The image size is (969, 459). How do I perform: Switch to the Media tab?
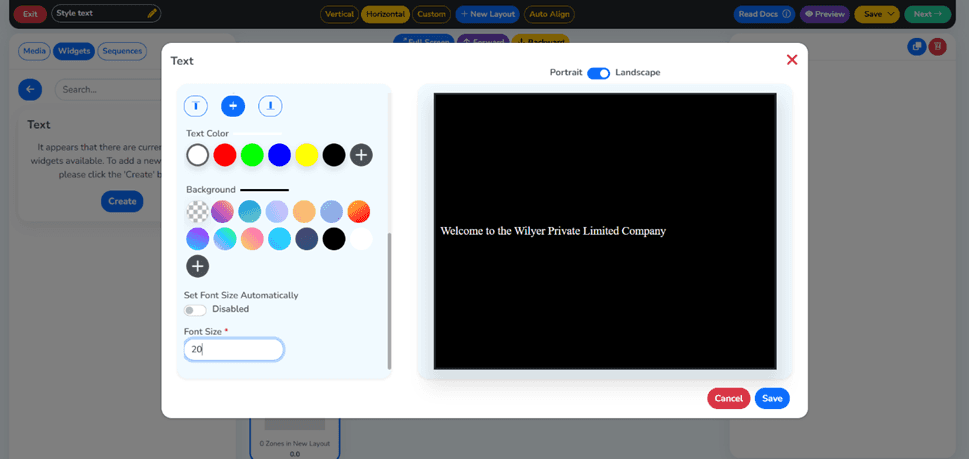(35, 51)
